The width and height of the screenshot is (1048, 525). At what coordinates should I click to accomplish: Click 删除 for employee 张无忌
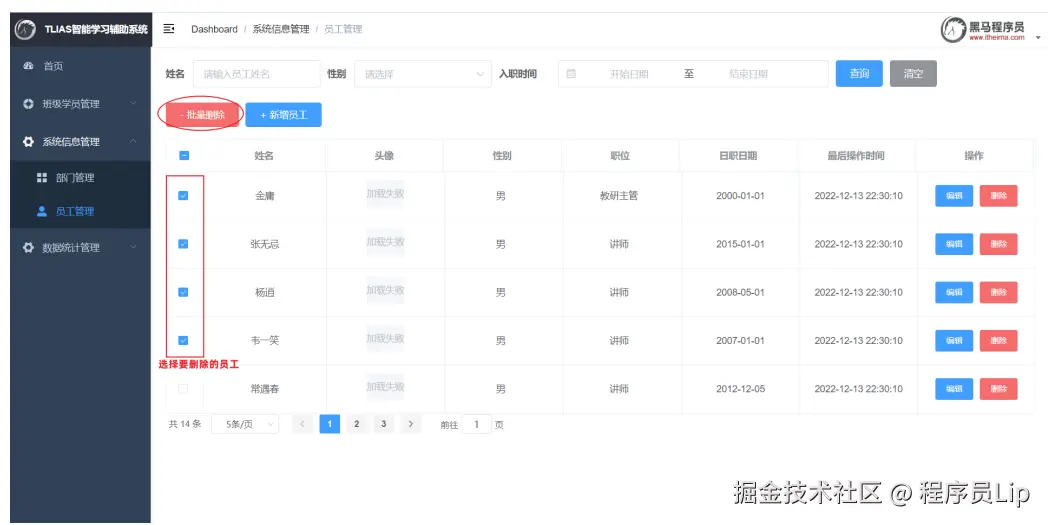pos(999,244)
